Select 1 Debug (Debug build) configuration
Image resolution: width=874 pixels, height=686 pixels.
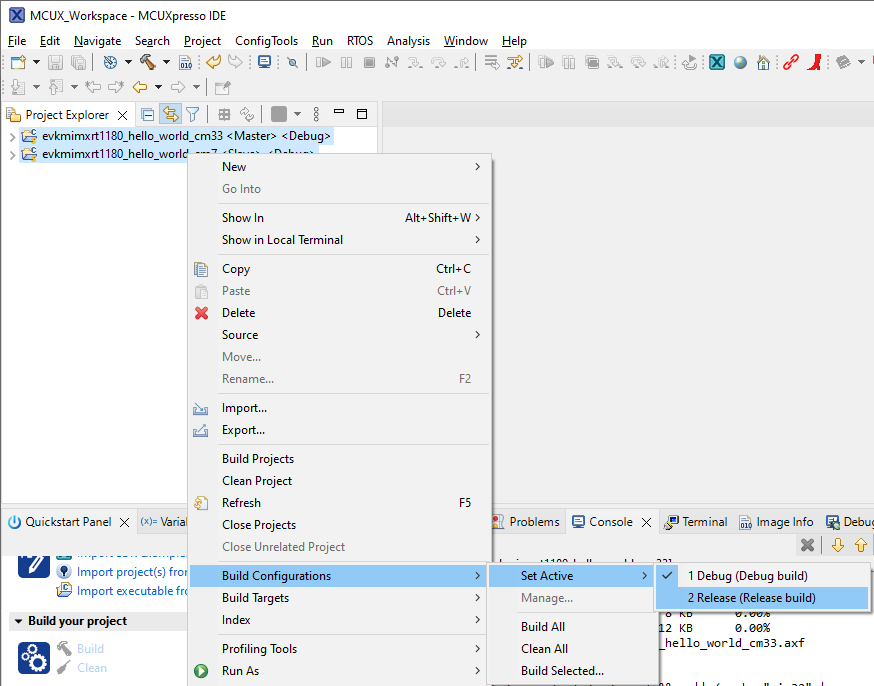pos(747,576)
